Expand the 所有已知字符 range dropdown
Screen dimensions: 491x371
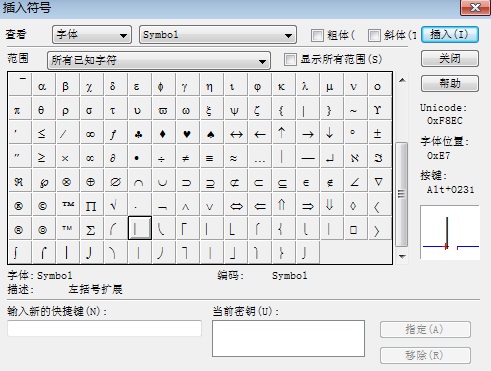coord(159,60)
